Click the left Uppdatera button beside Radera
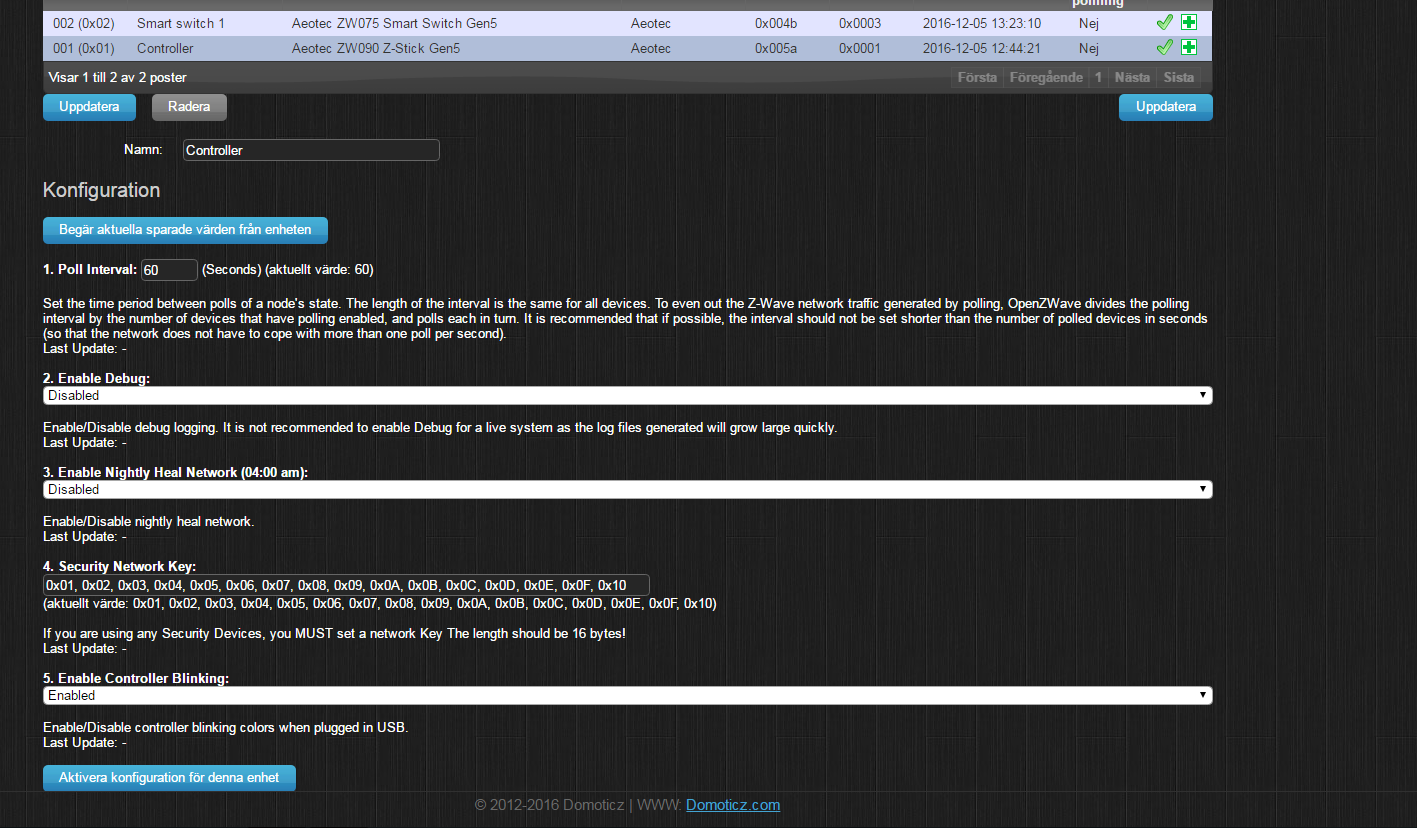1417x828 pixels. coord(89,107)
